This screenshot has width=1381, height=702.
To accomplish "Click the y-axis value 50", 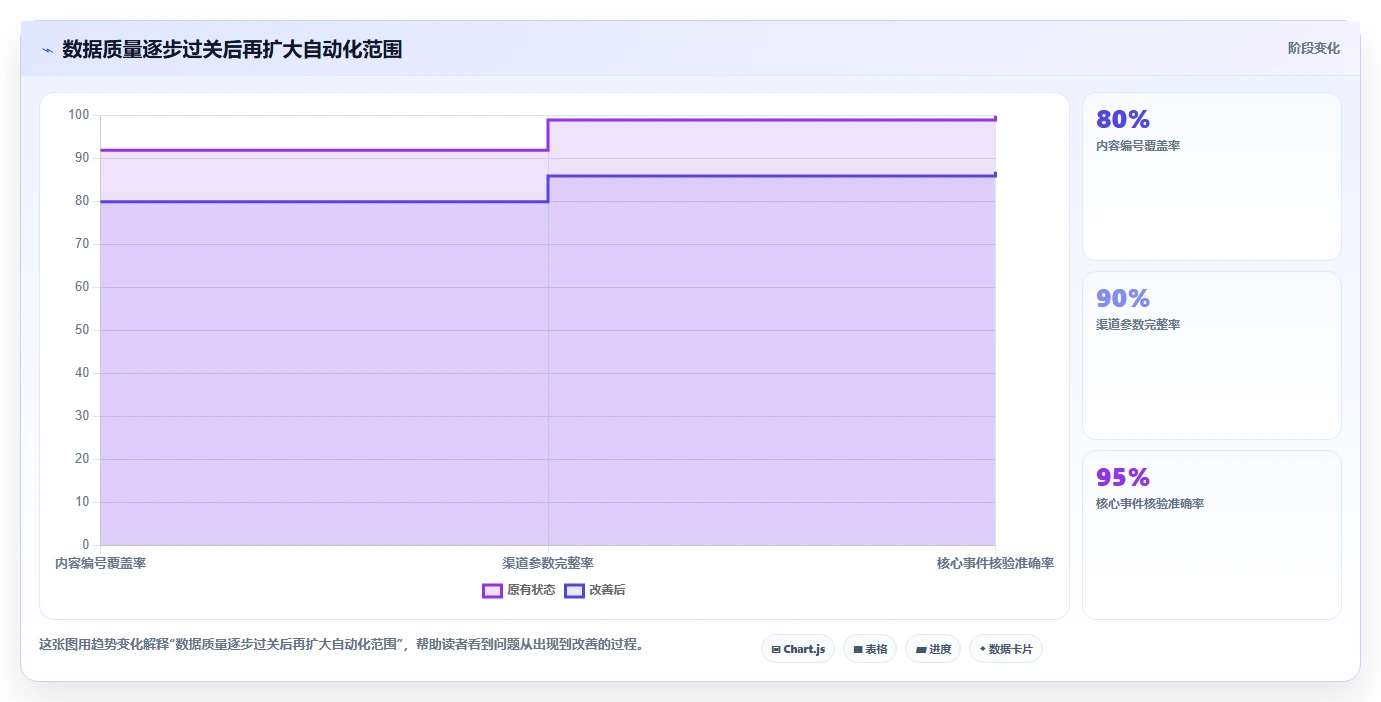I will [82, 330].
